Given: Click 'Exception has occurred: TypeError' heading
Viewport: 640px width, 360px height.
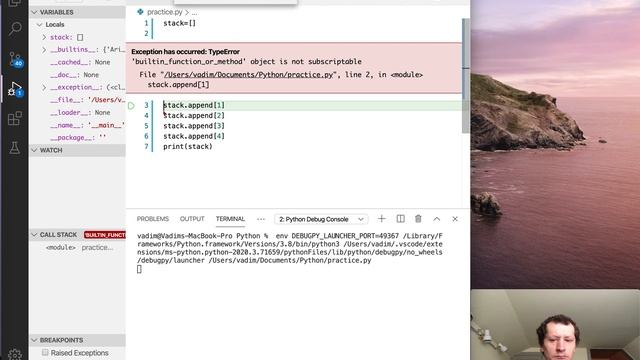Looking at the screenshot, I should pos(185,52).
